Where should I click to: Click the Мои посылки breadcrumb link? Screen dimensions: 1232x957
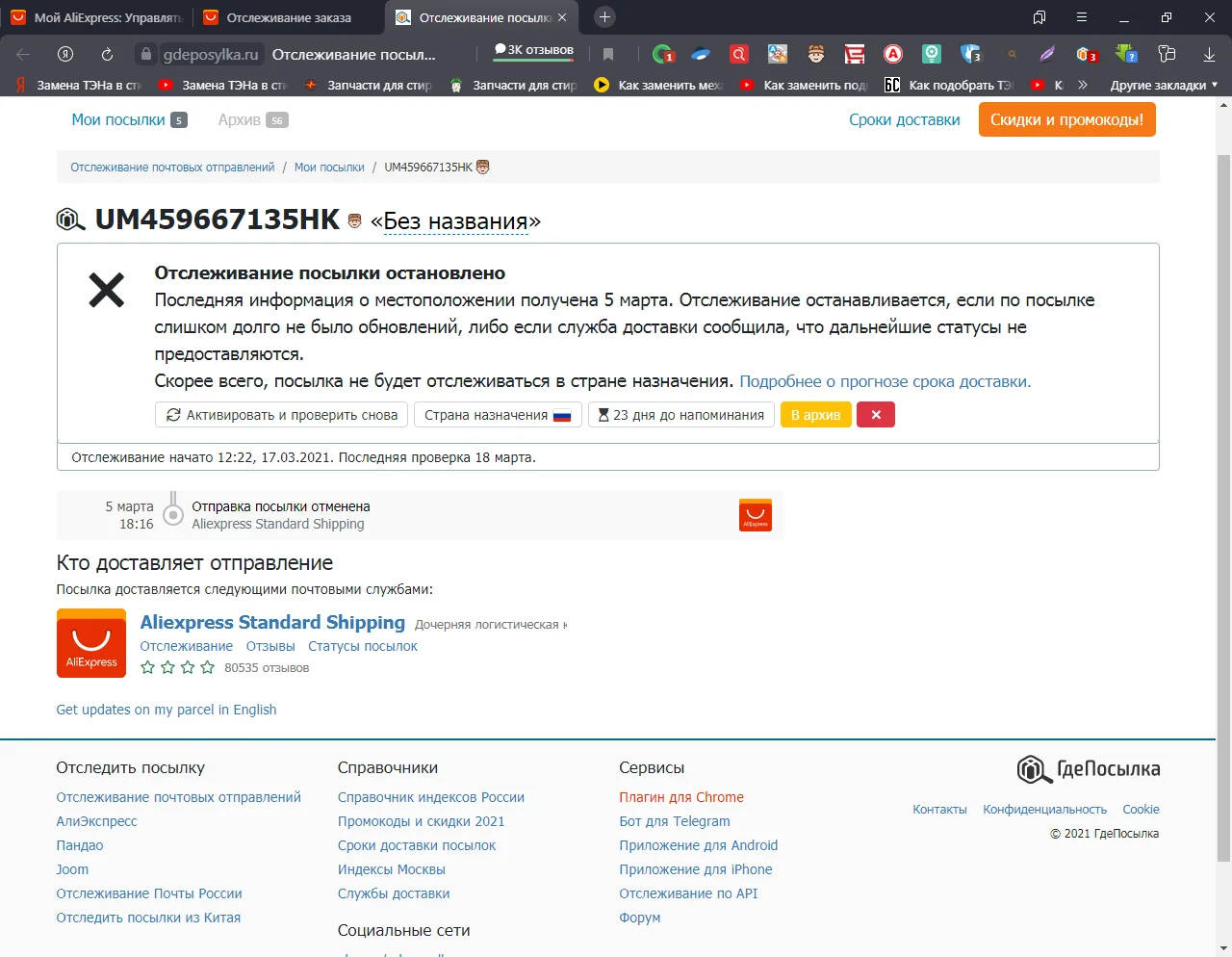(x=329, y=168)
